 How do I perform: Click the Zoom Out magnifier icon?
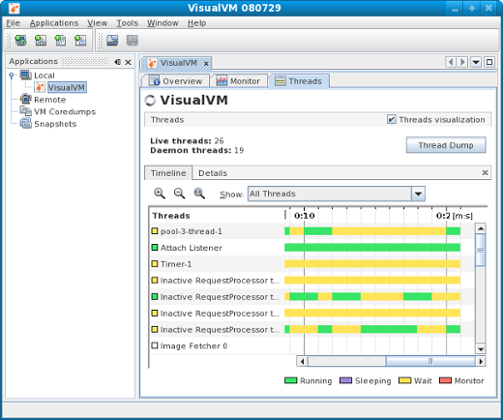pyautogui.click(x=179, y=193)
